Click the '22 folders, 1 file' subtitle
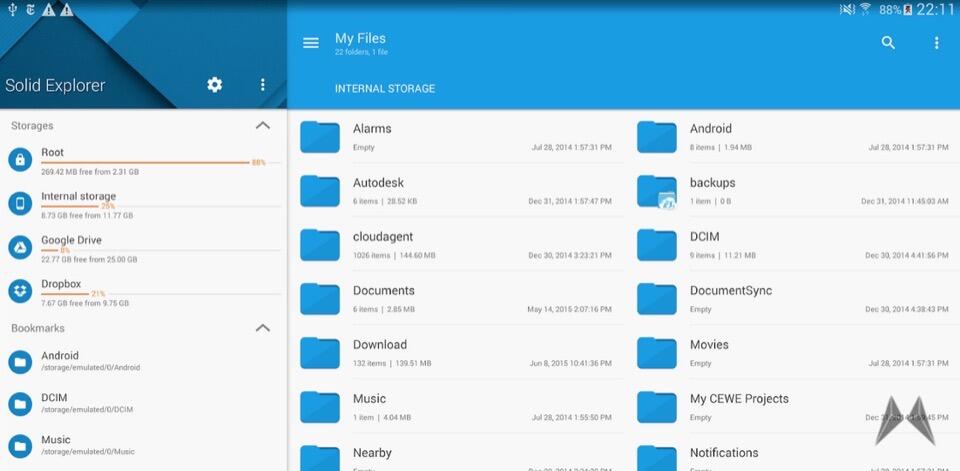 pos(361,53)
